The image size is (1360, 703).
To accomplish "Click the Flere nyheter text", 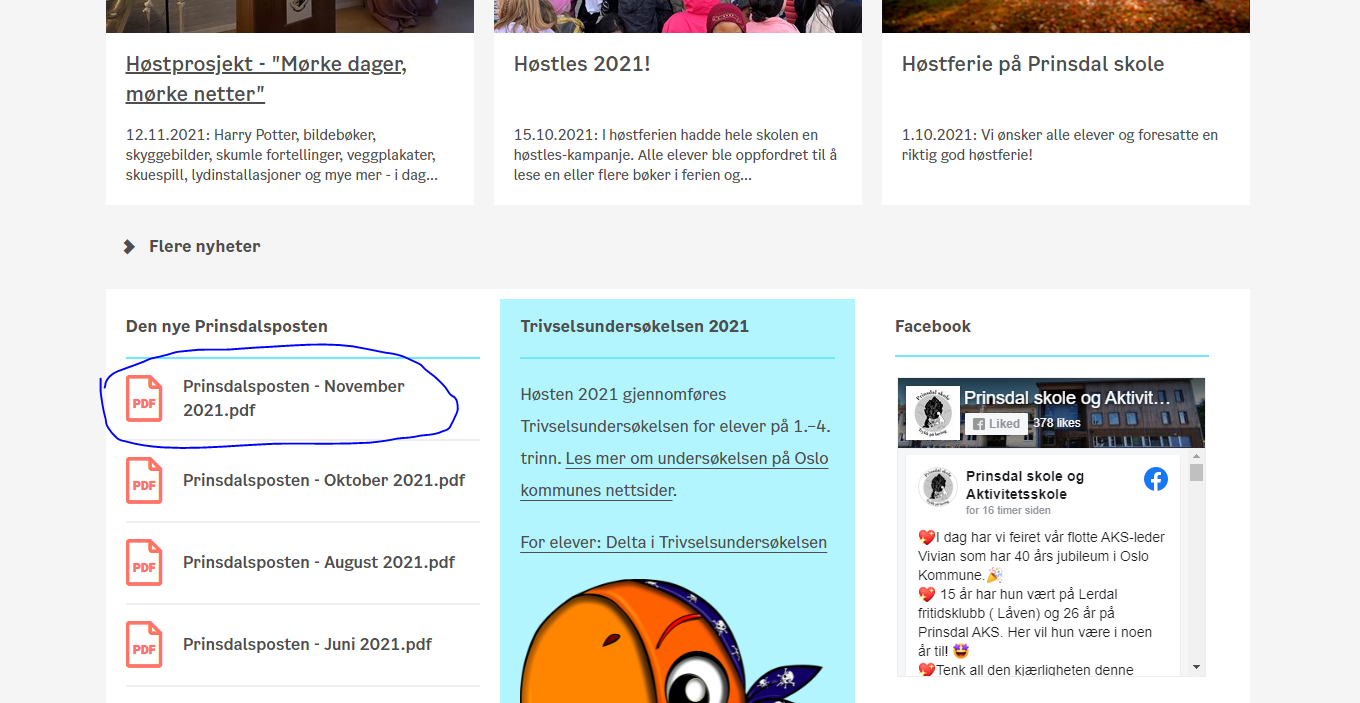I will 204,246.
